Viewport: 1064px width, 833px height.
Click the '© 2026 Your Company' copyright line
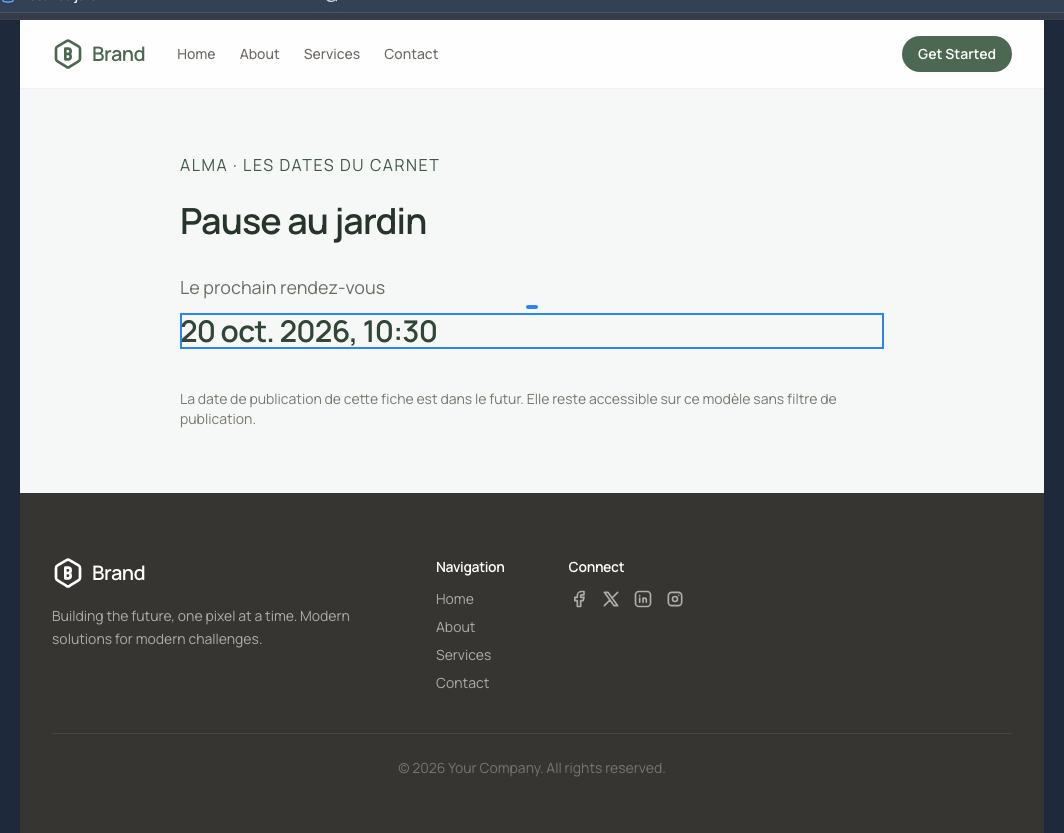(x=531, y=768)
